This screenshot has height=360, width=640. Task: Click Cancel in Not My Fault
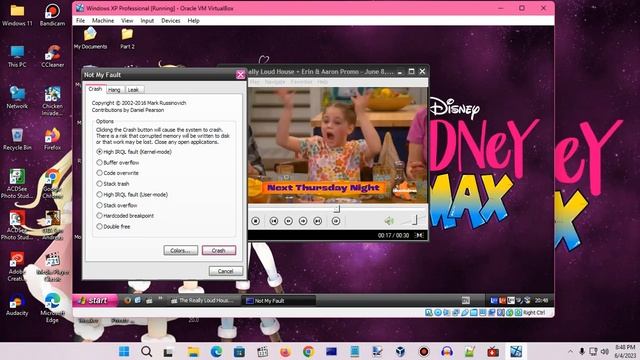pos(225,271)
